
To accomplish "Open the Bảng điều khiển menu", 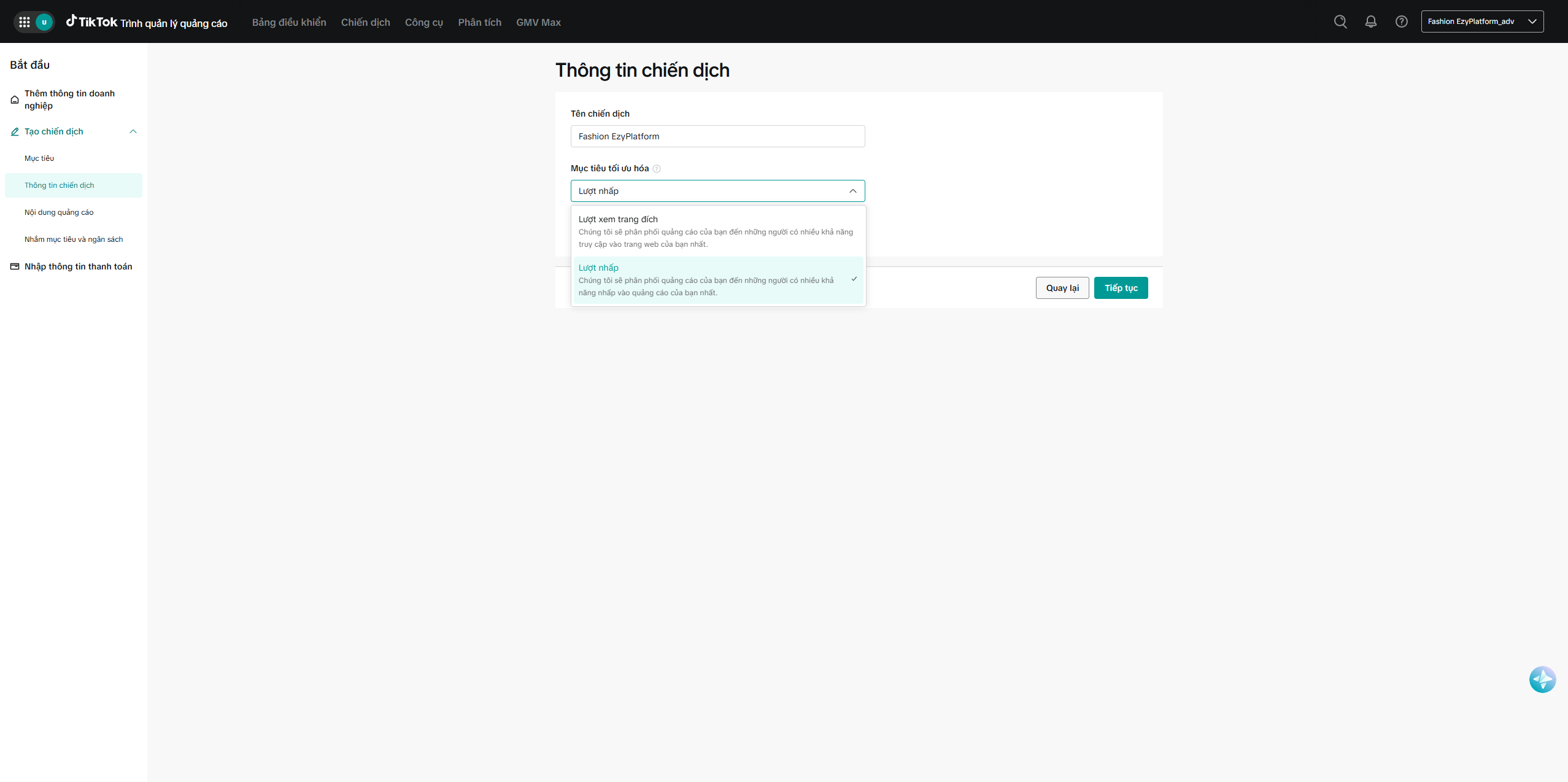I will pos(289,22).
